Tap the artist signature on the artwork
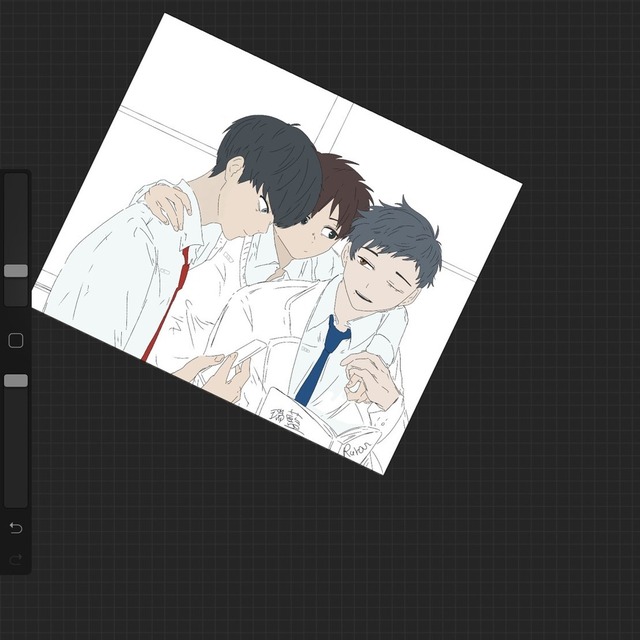The height and width of the screenshot is (640, 640). (x=356, y=449)
